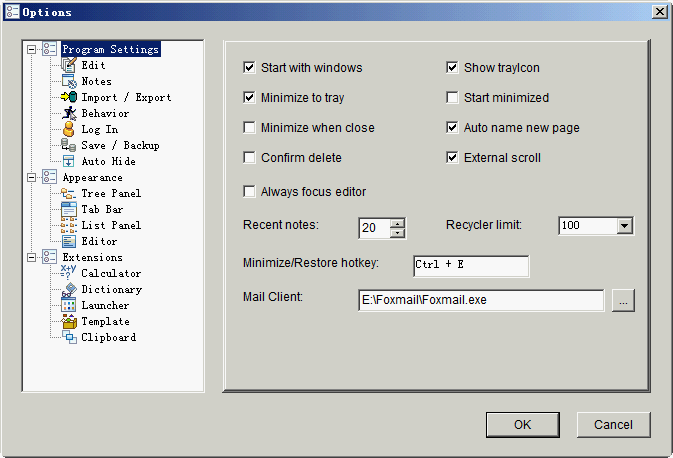Enable Always focus editor checkbox
This screenshot has width=673, height=458.
pyautogui.click(x=249, y=192)
